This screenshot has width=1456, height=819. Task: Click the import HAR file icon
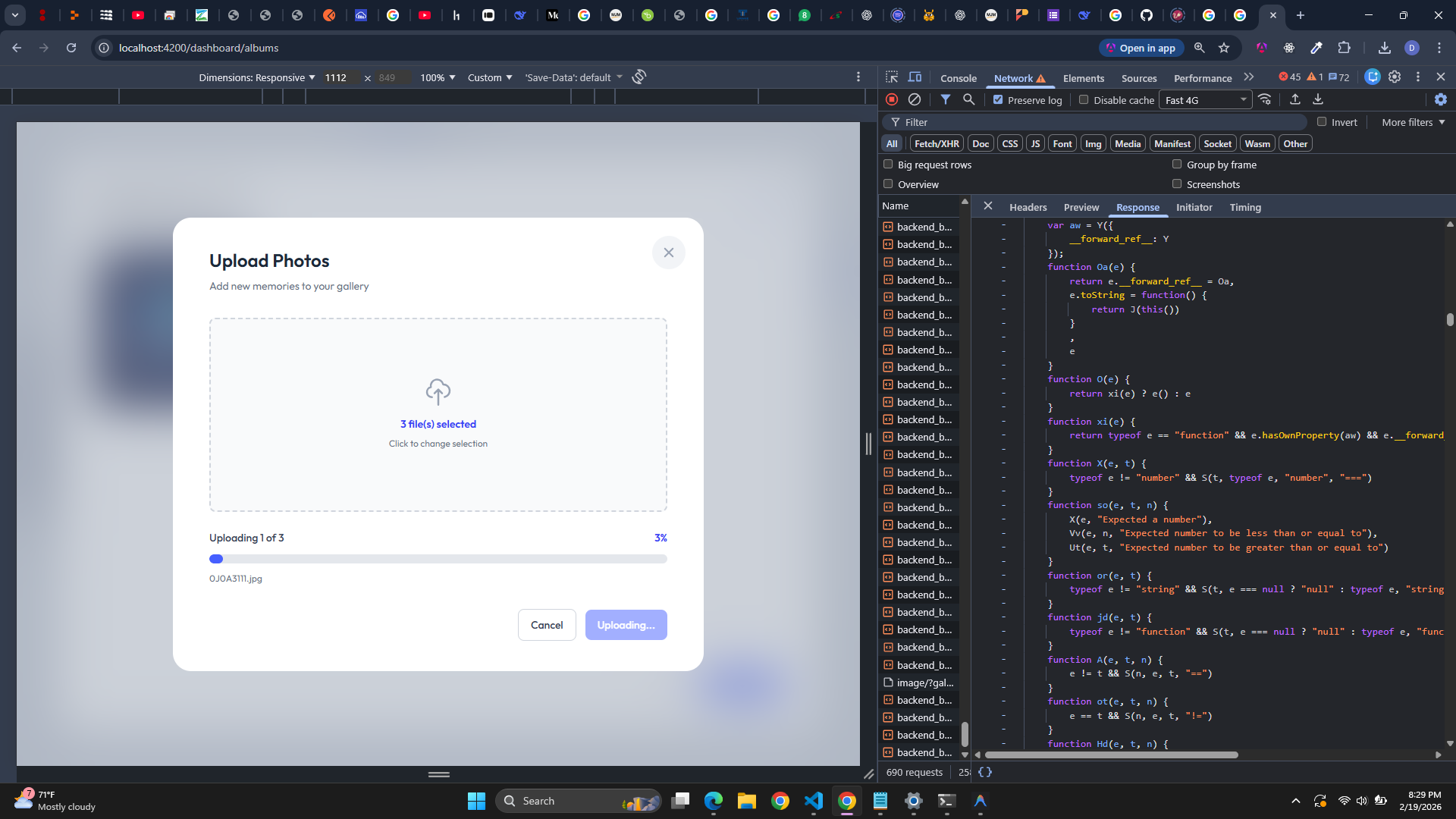(x=1295, y=99)
